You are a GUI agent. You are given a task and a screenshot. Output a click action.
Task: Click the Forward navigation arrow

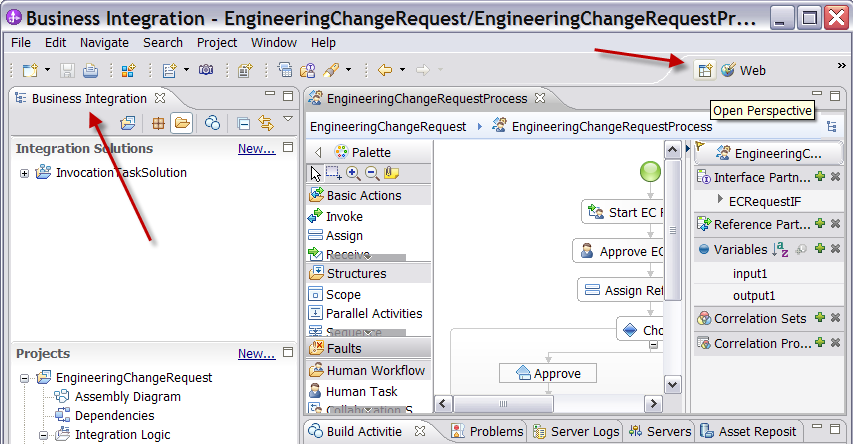click(423, 70)
